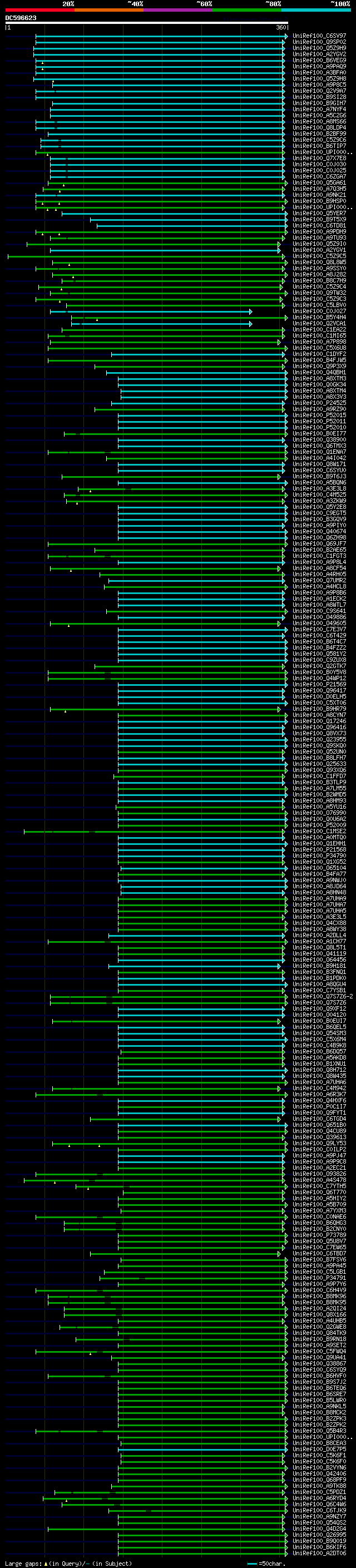Click the purple ~60% identity legend color

(x=179, y=10)
